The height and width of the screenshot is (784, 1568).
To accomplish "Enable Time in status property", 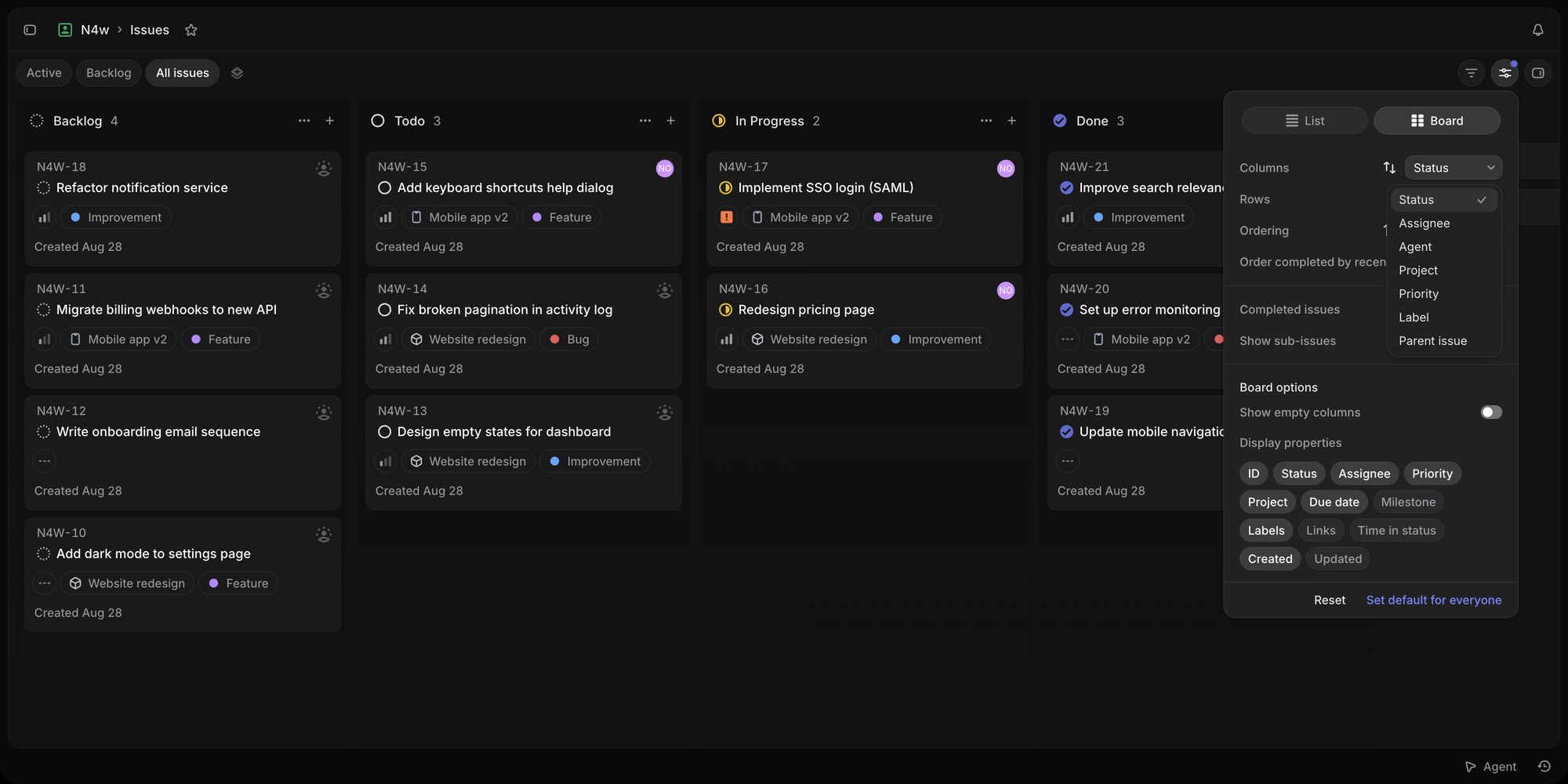I will click(1396, 531).
